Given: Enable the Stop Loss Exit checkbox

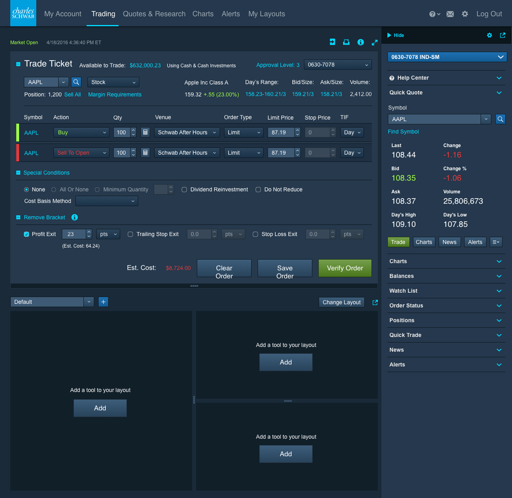Looking at the screenshot, I should tap(255, 234).
